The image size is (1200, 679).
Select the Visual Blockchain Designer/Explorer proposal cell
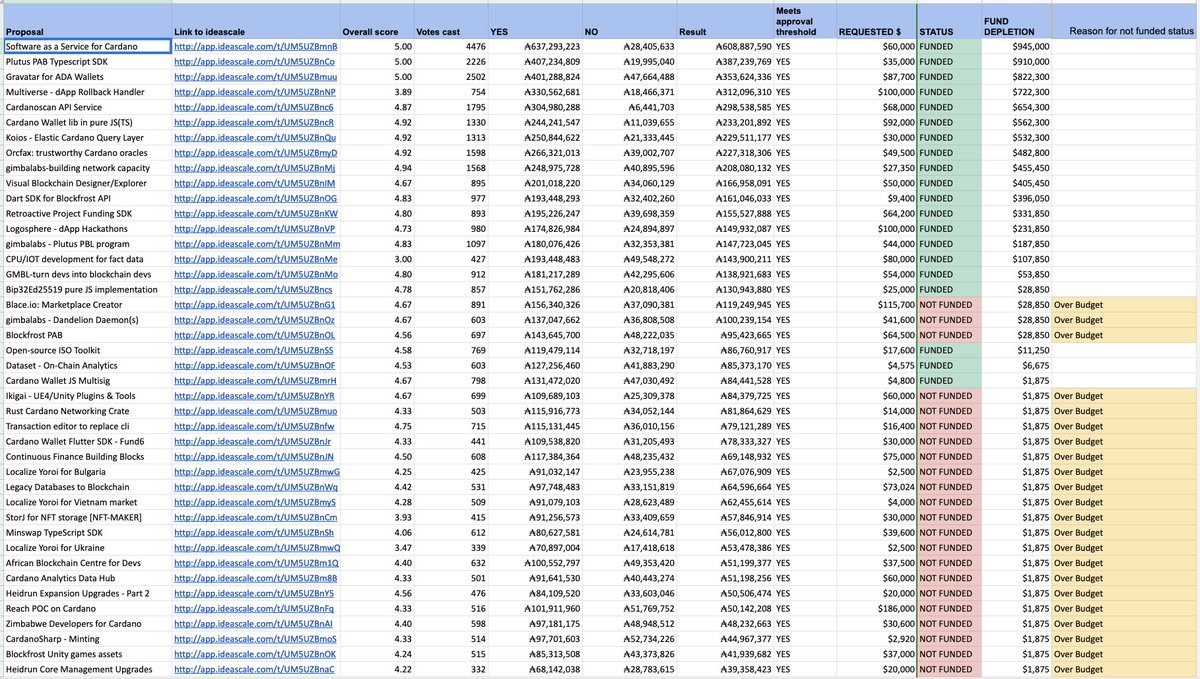point(85,184)
